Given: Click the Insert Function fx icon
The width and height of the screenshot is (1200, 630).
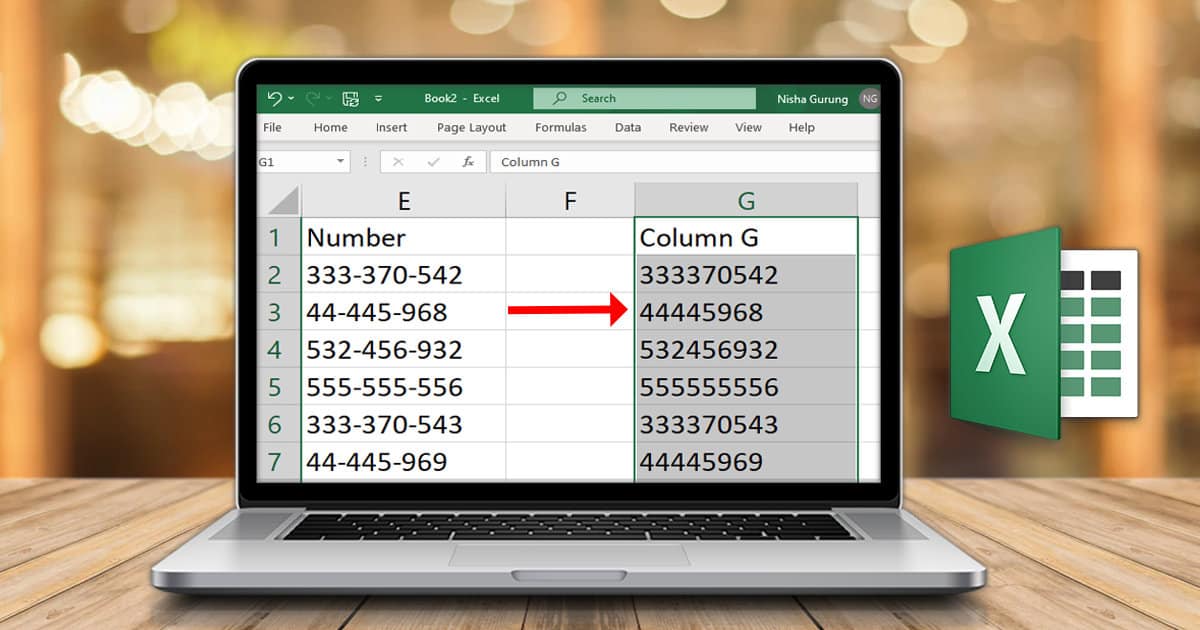Looking at the screenshot, I should pyautogui.click(x=468, y=161).
